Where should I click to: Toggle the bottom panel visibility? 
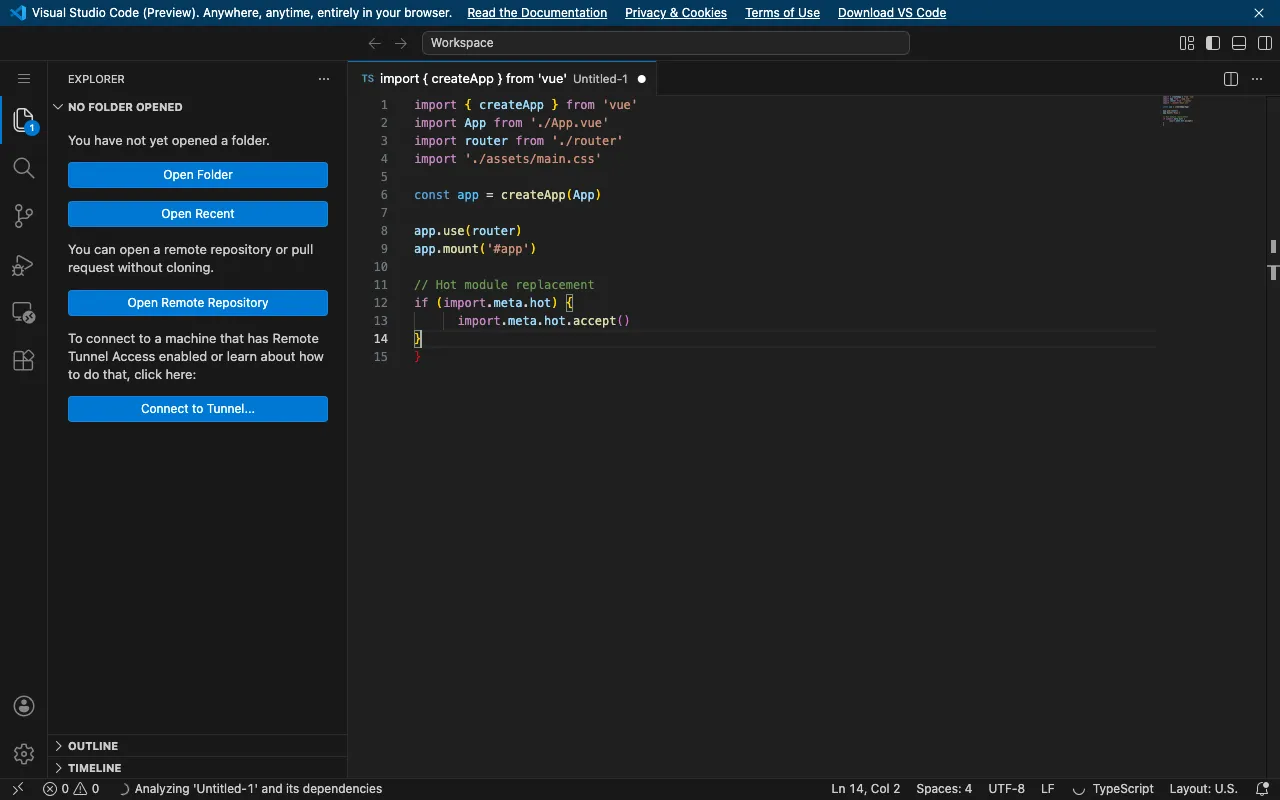[1239, 43]
